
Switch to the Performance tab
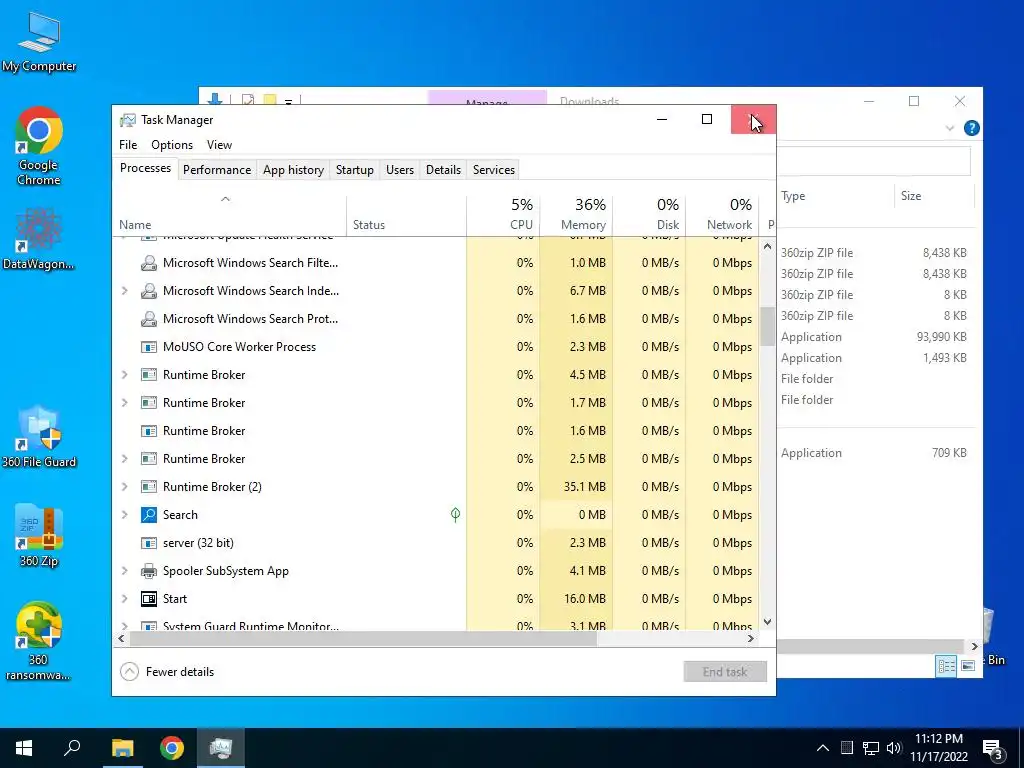(217, 170)
